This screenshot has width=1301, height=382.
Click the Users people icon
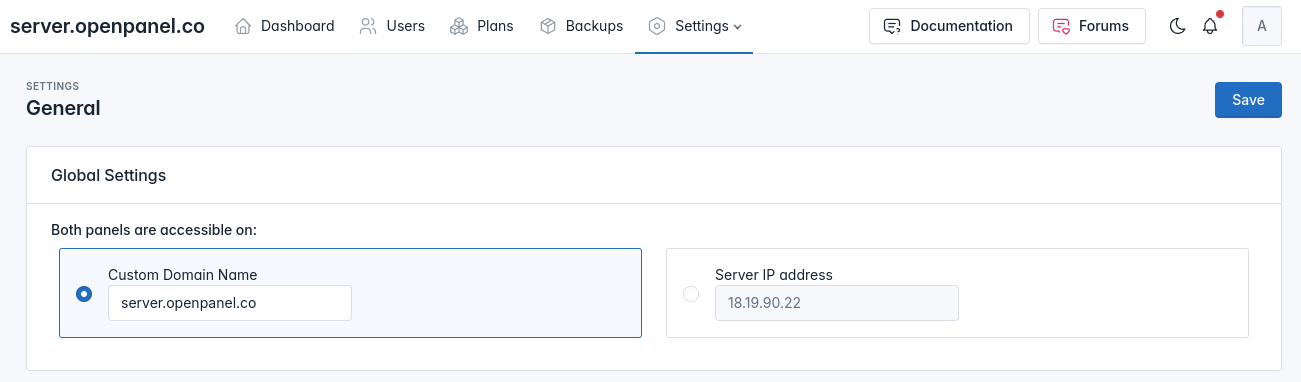tap(368, 26)
